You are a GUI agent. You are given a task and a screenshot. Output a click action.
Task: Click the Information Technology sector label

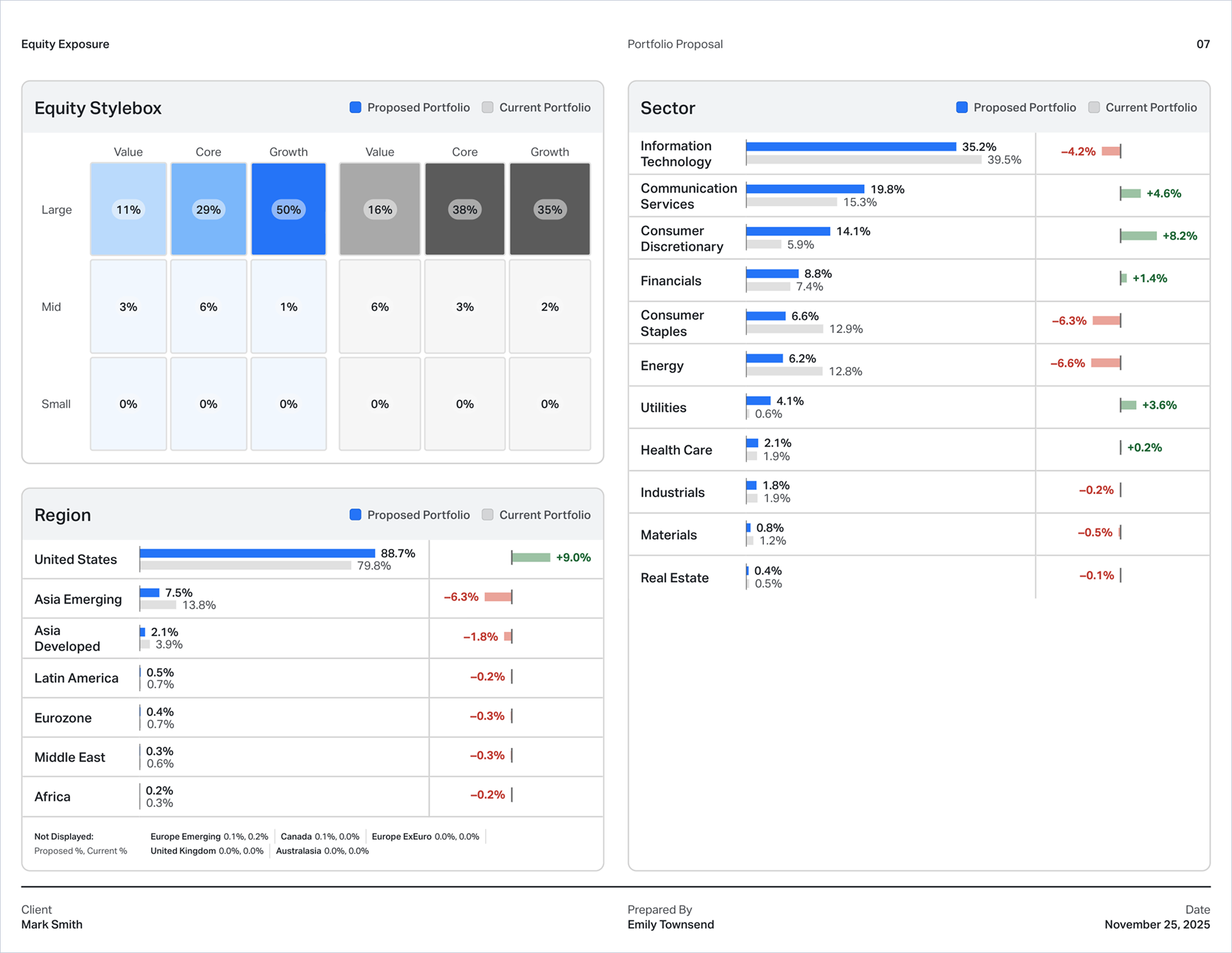pyautogui.click(x=676, y=153)
